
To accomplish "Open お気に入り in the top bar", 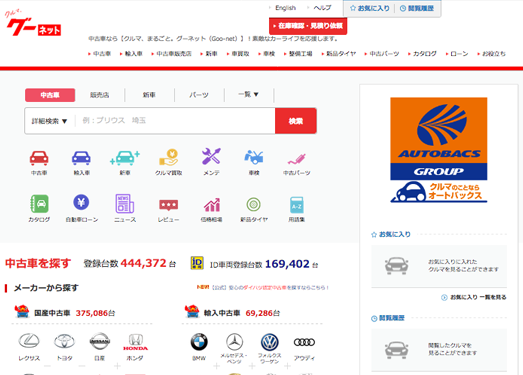I will [370, 8].
